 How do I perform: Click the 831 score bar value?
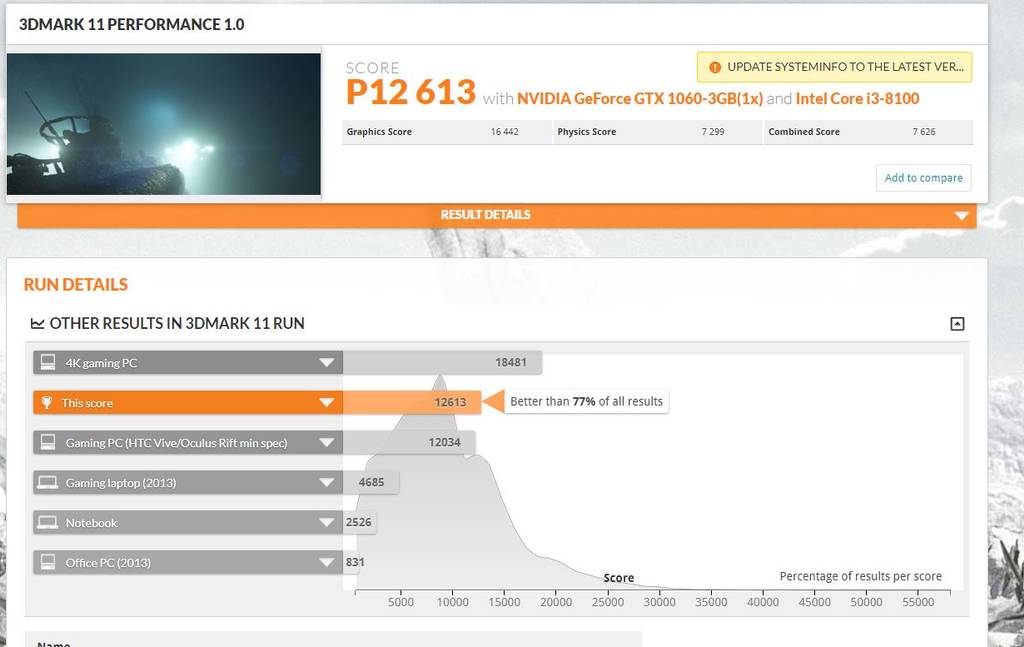point(355,562)
